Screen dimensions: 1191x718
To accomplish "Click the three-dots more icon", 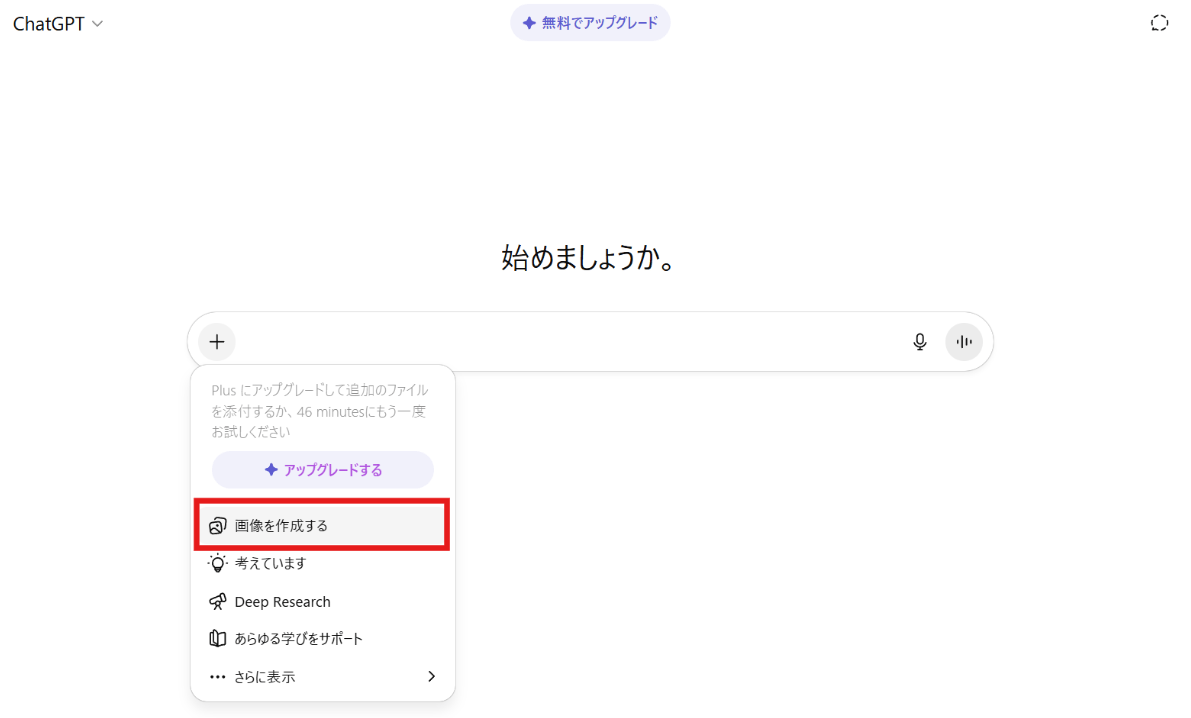I will point(218,676).
